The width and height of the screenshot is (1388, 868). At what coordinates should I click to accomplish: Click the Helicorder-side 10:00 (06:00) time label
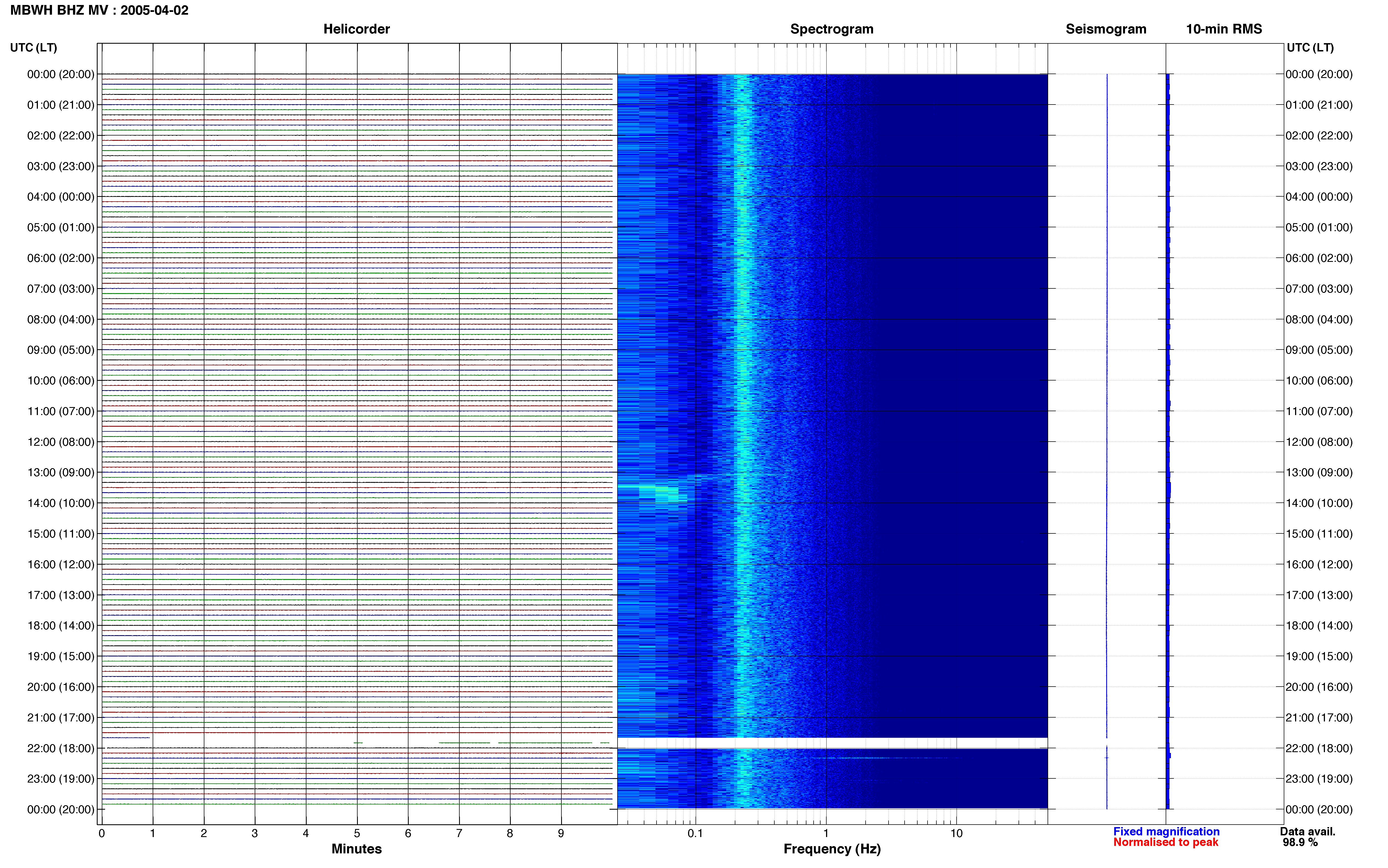tap(61, 380)
